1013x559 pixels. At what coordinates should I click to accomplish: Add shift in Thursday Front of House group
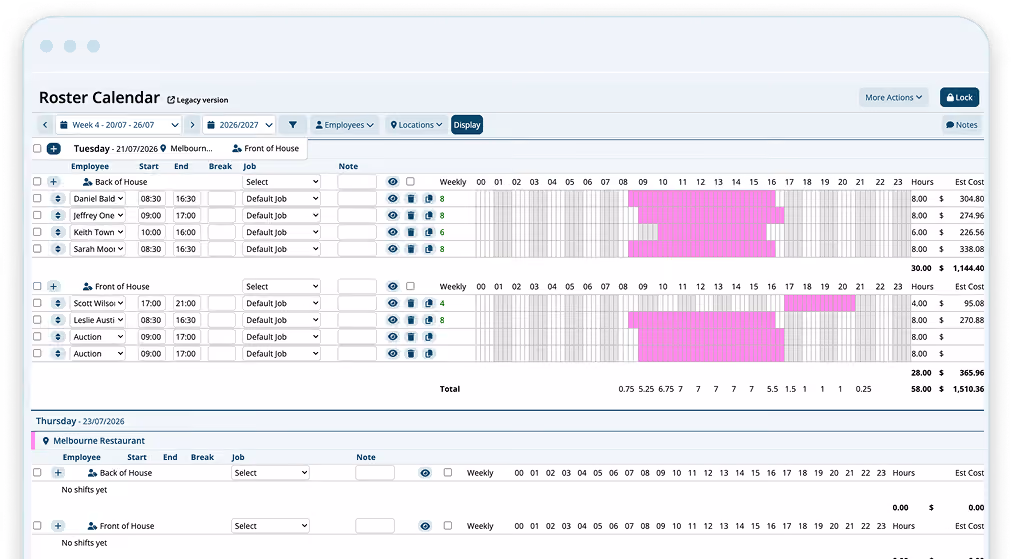(x=57, y=526)
